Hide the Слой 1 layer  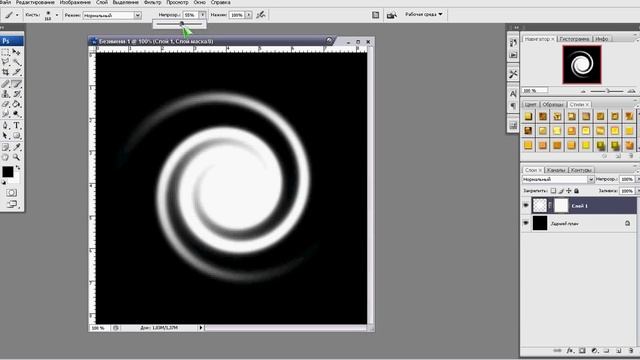coord(526,206)
